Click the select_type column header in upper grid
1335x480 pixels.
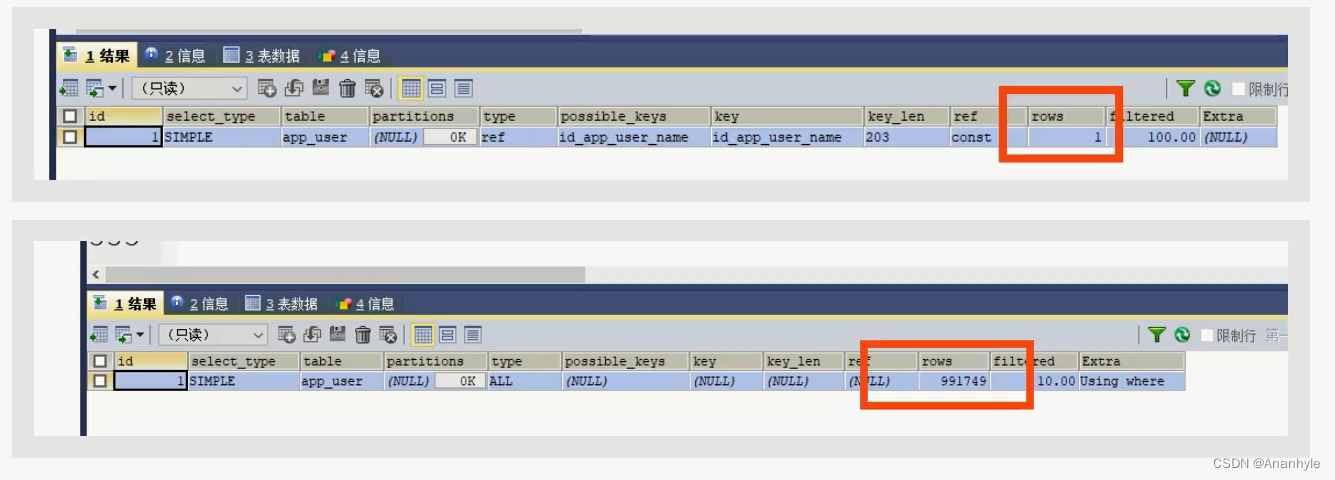tap(220, 116)
